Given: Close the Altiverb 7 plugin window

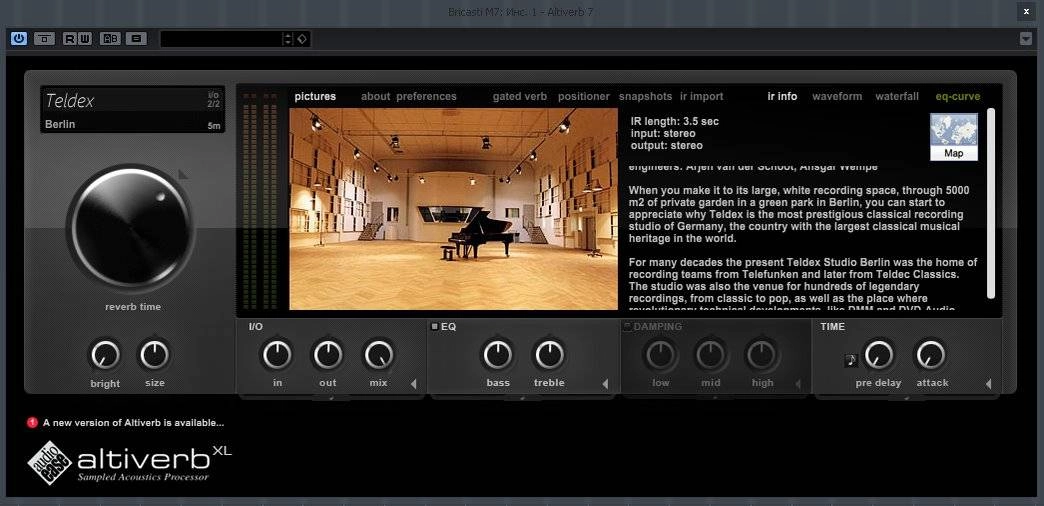Looking at the screenshot, I should (x=1027, y=11).
